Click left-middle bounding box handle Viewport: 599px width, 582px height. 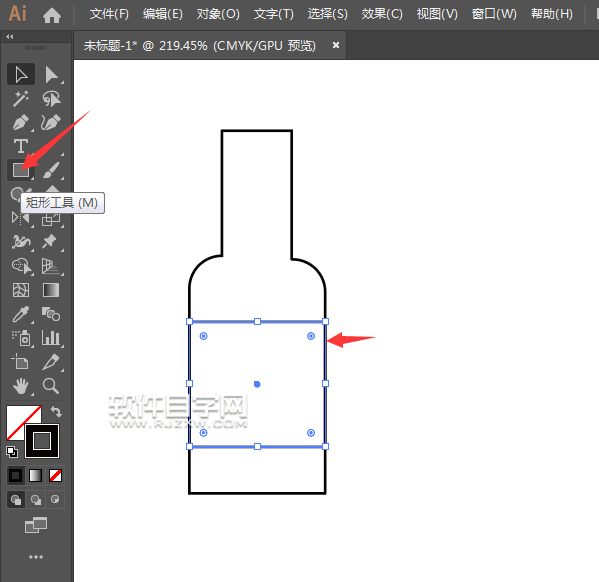pos(189,383)
